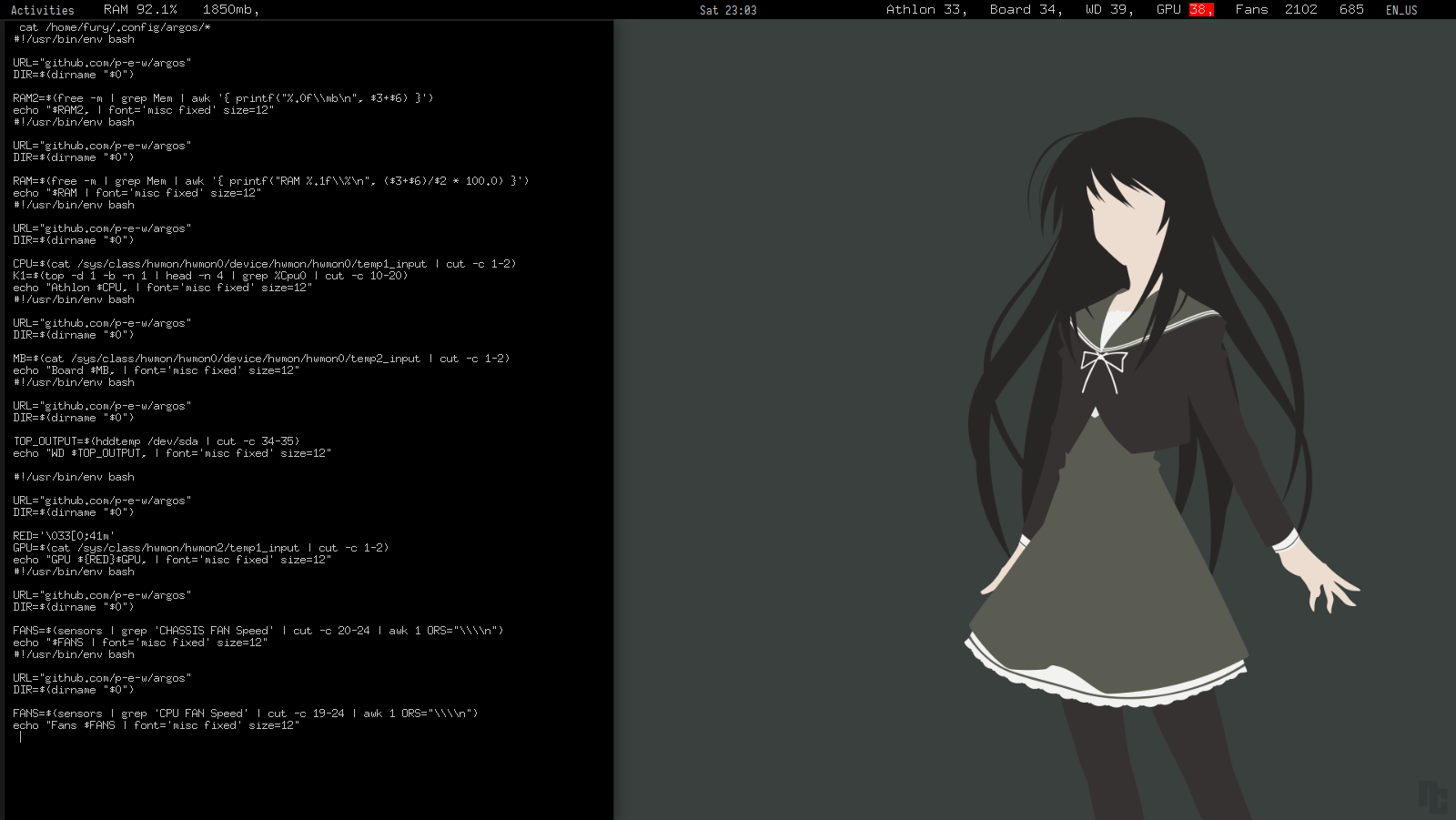1456x820 pixels.
Task: Click the CPU FAN Speed sensors line
Action: click(x=246, y=714)
